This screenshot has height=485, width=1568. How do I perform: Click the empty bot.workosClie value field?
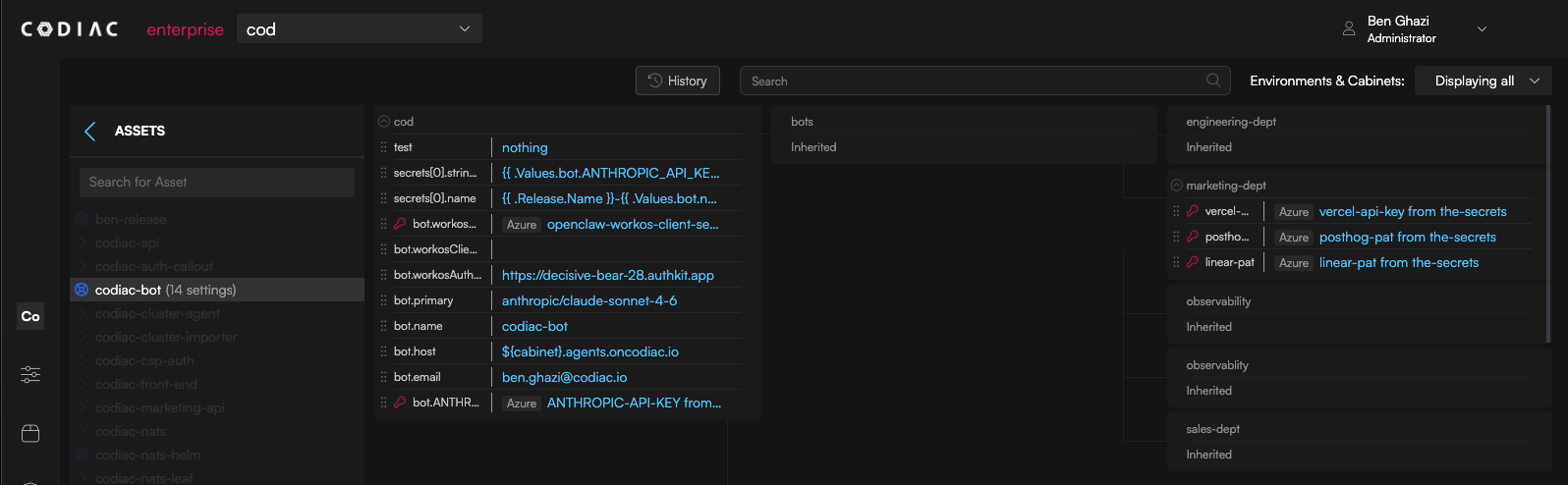619,249
